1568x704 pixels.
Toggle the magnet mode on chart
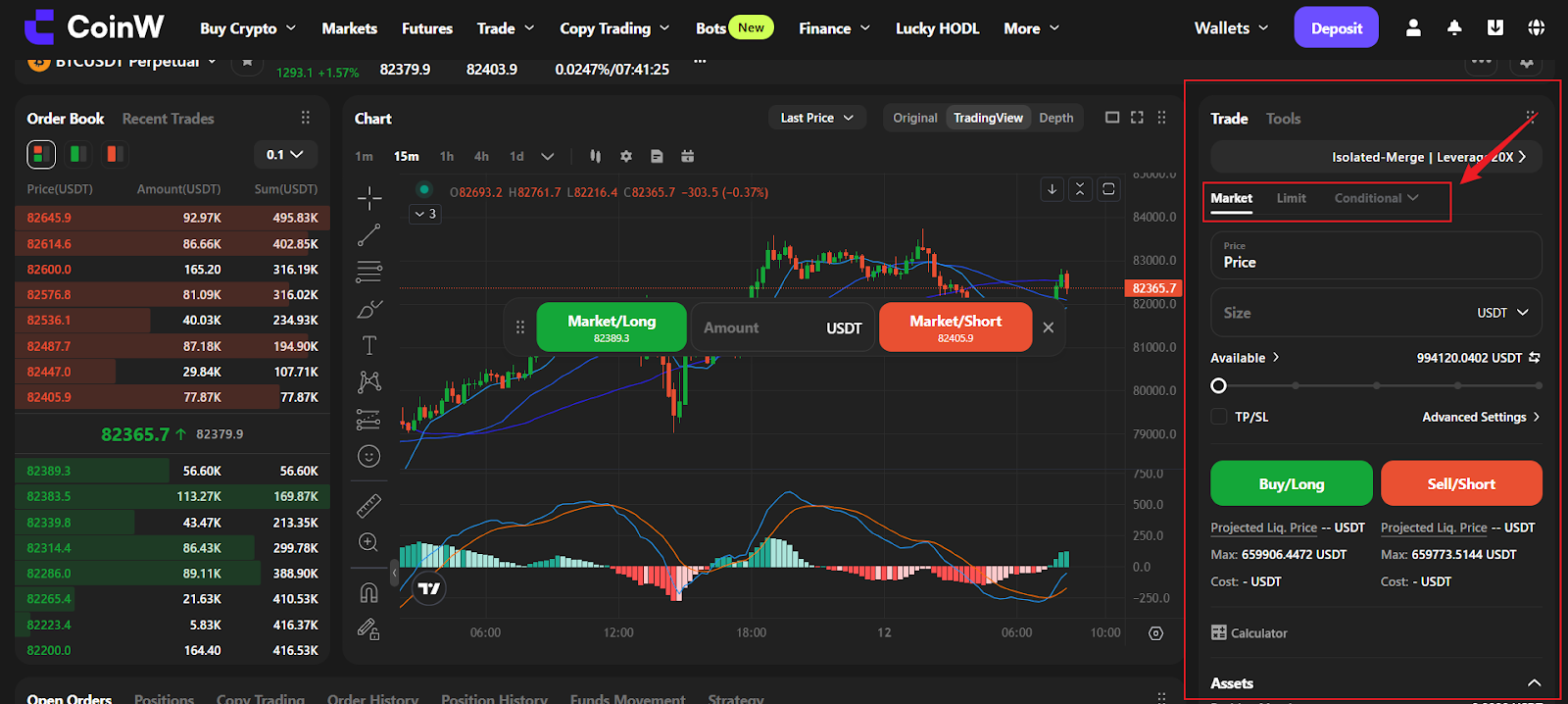369,592
